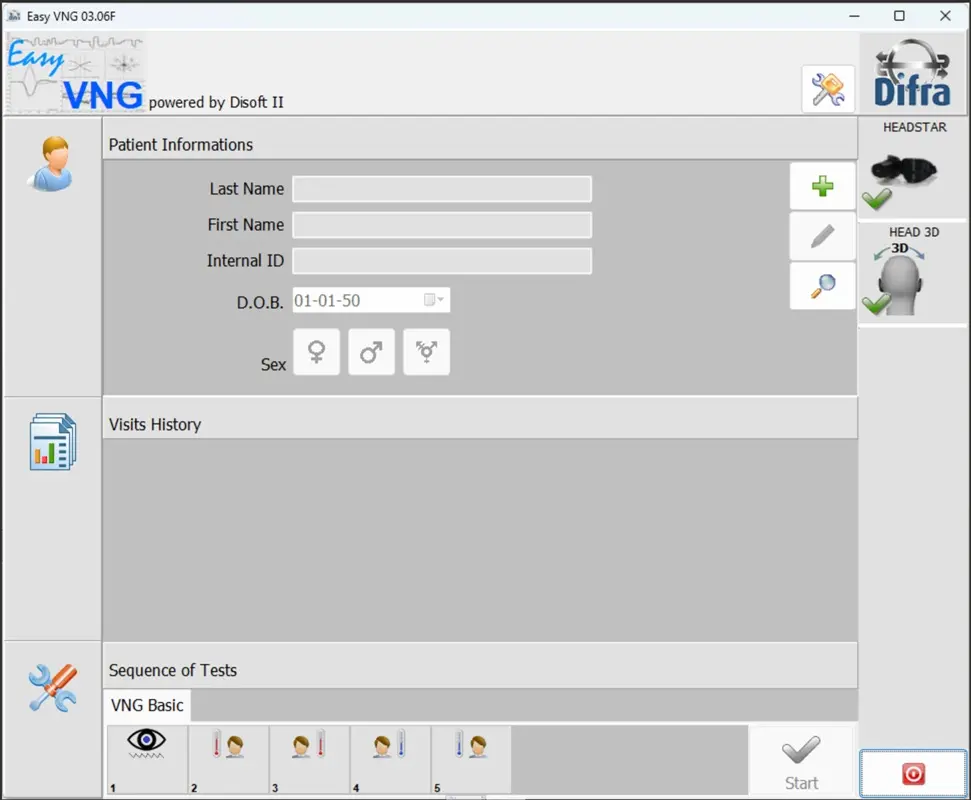This screenshot has width=971, height=800.
Task: Edit the selected patient record
Action: point(822,236)
